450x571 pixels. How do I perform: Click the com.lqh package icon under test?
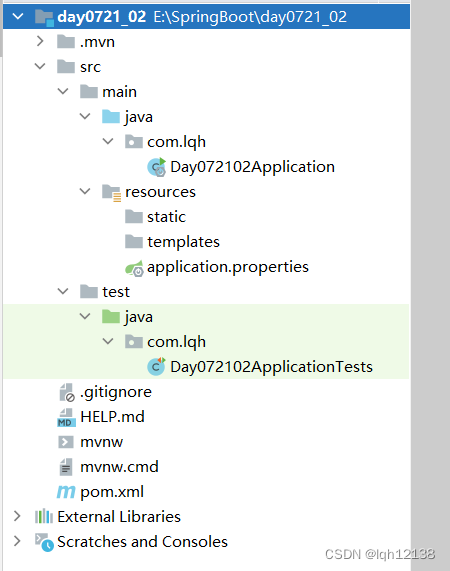pyautogui.click(x=134, y=342)
